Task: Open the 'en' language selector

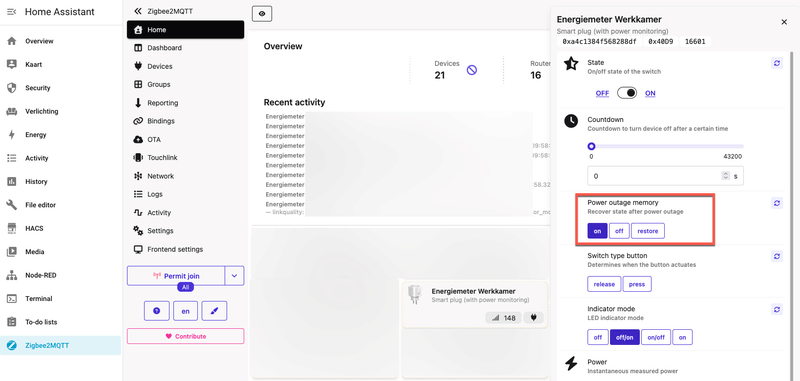Action: pos(186,311)
